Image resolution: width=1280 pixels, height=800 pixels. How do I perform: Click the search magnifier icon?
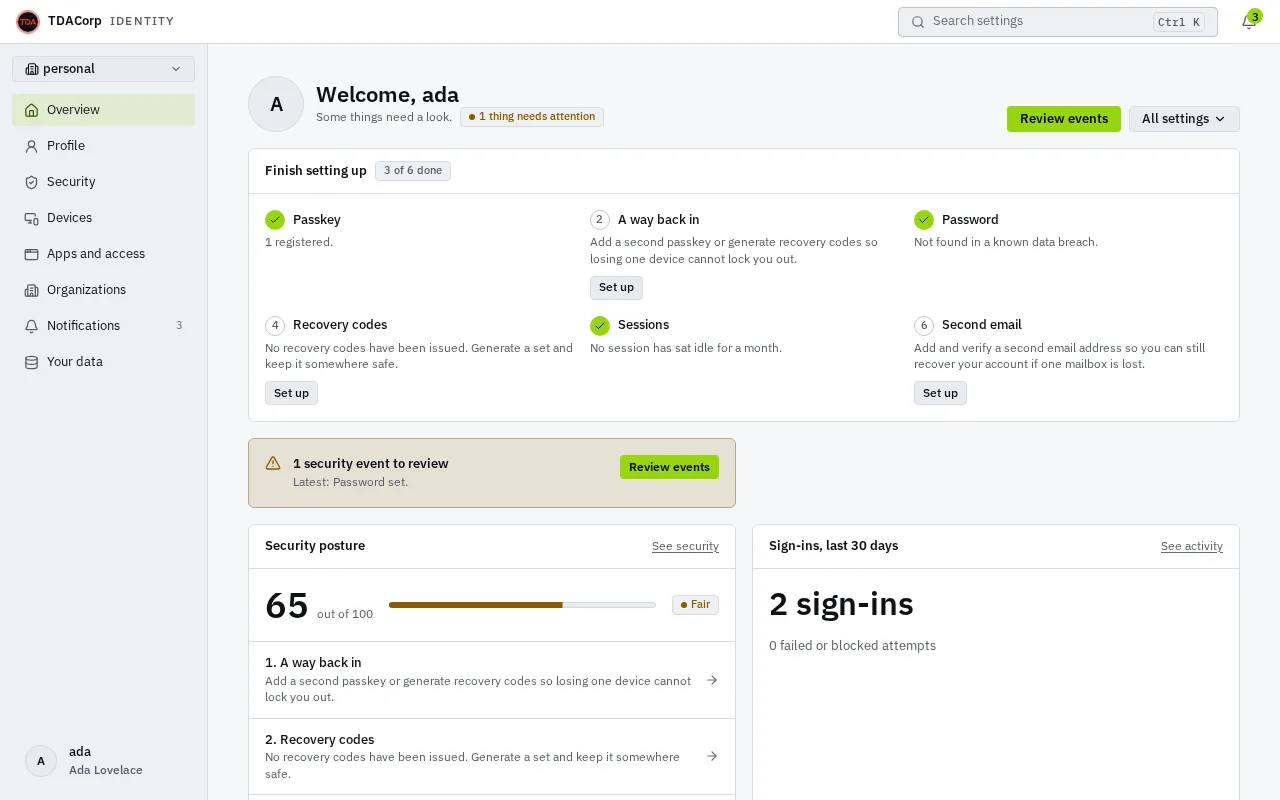pyautogui.click(x=918, y=22)
